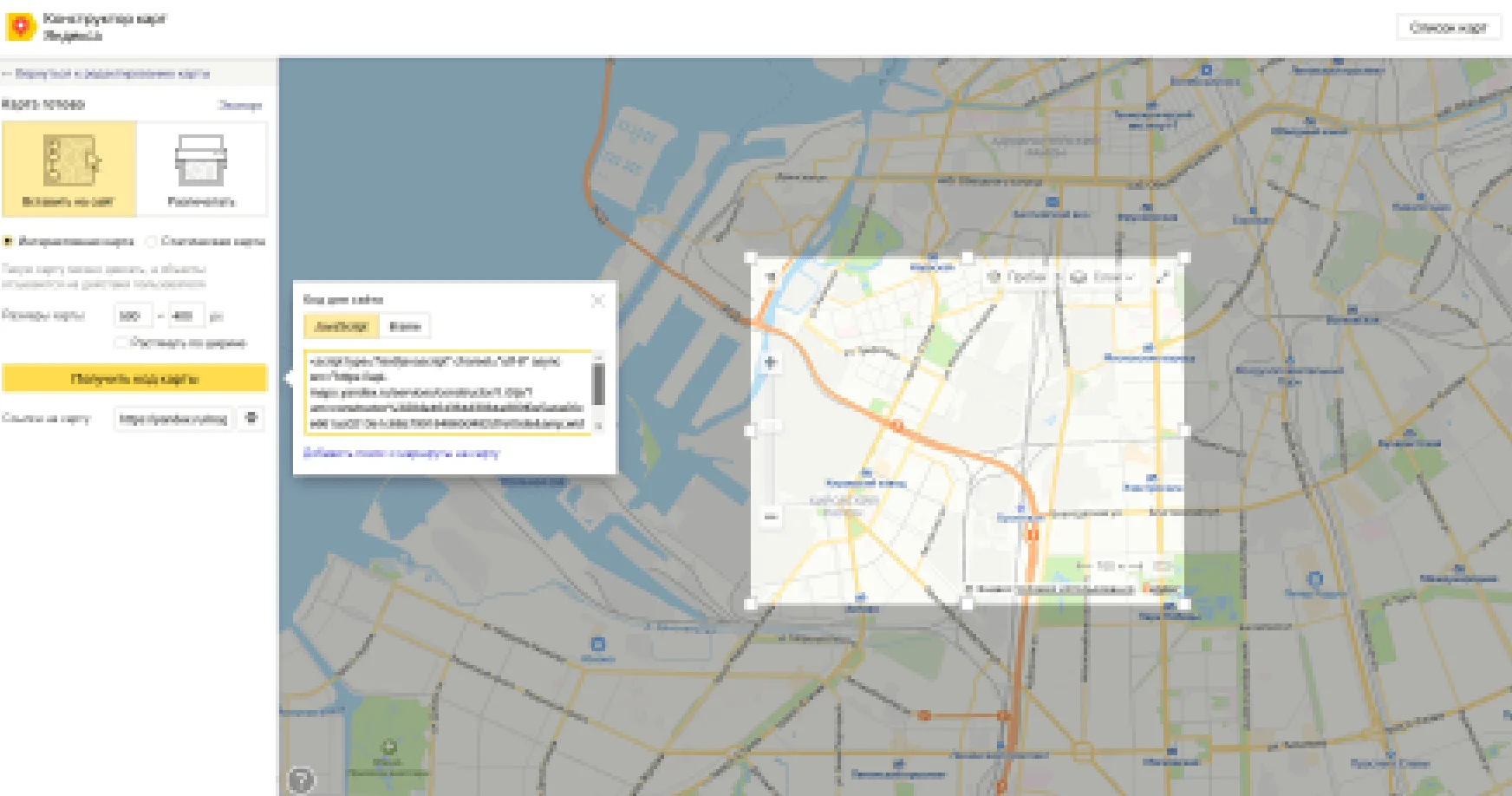Open the Export link beside the map-ready heading
This screenshot has width=1512, height=796.
tap(240, 105)
